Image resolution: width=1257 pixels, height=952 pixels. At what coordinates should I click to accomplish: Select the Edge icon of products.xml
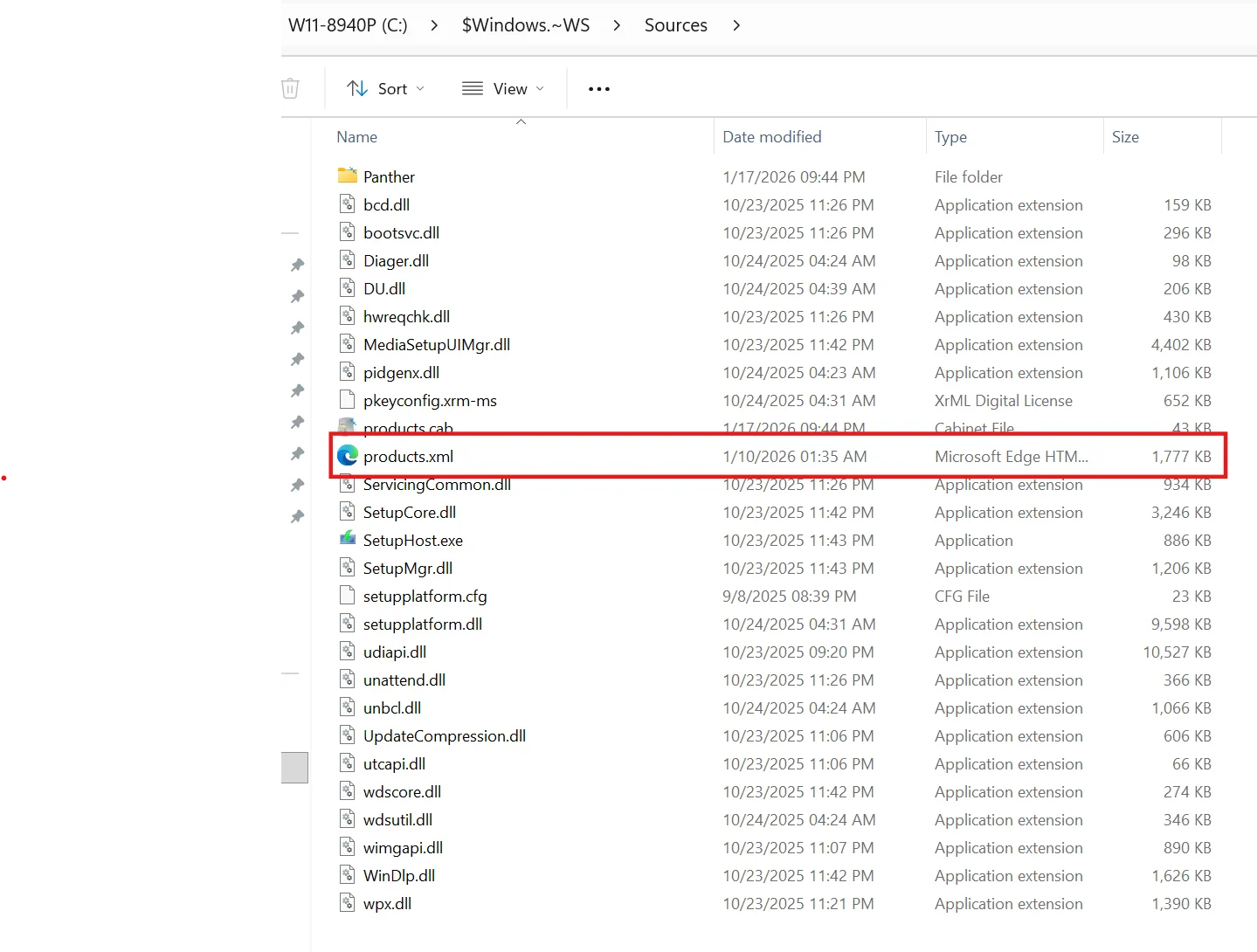click(348, 455)
